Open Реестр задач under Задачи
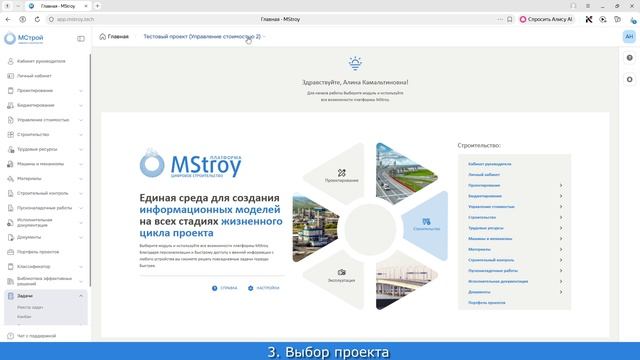Screen dimensions: 640x360 (30, 307)
